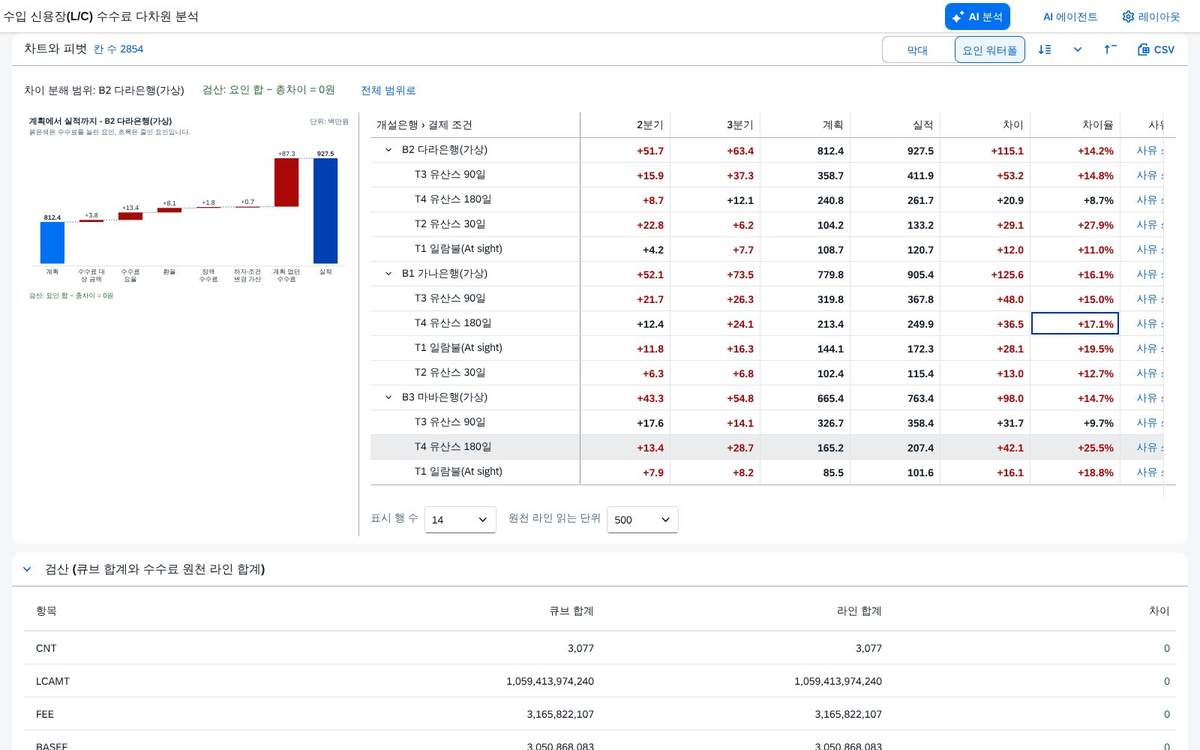This screenshot has width=1200, height=750.
Task: Click the 차트와 피벗 section title
Action: coord(54,49)
